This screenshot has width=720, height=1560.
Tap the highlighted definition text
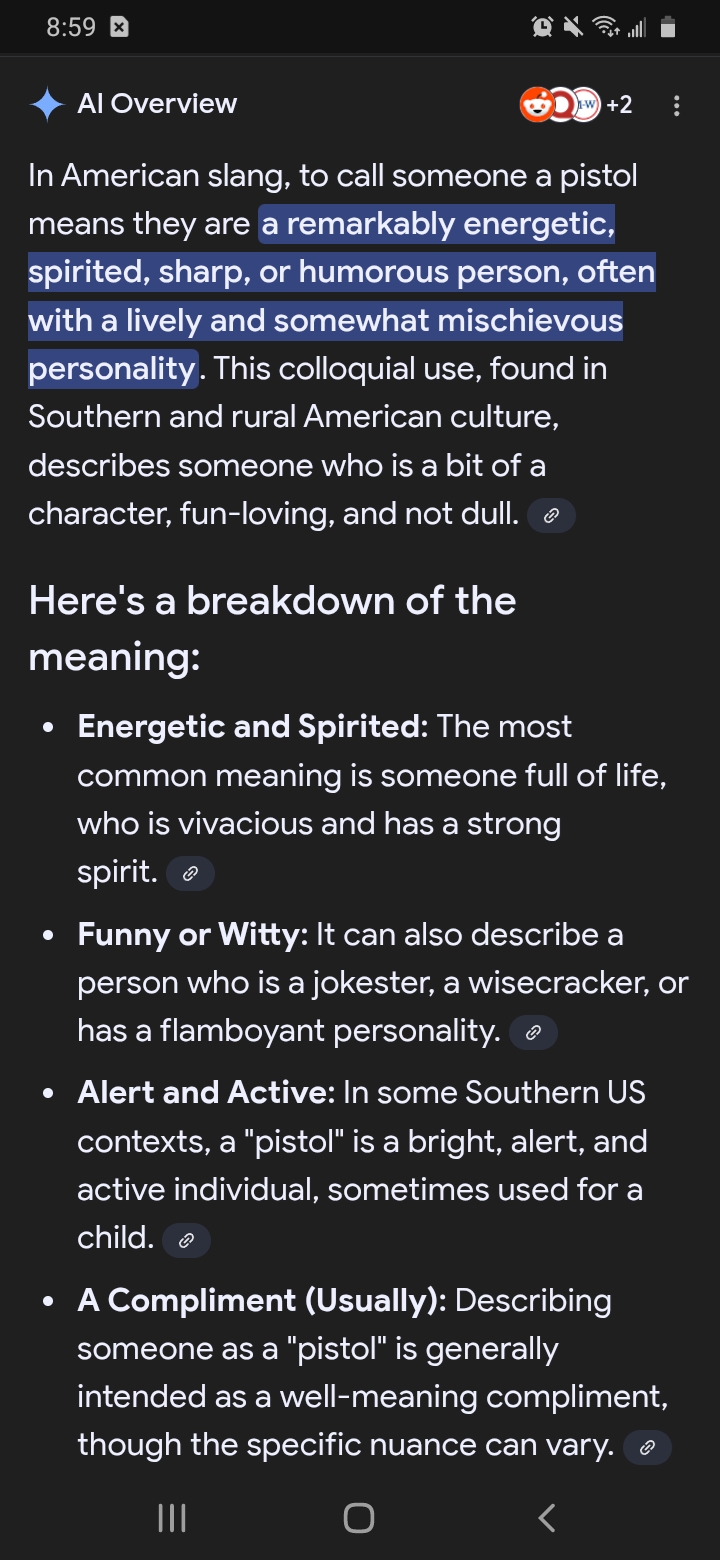coord(342,296)
